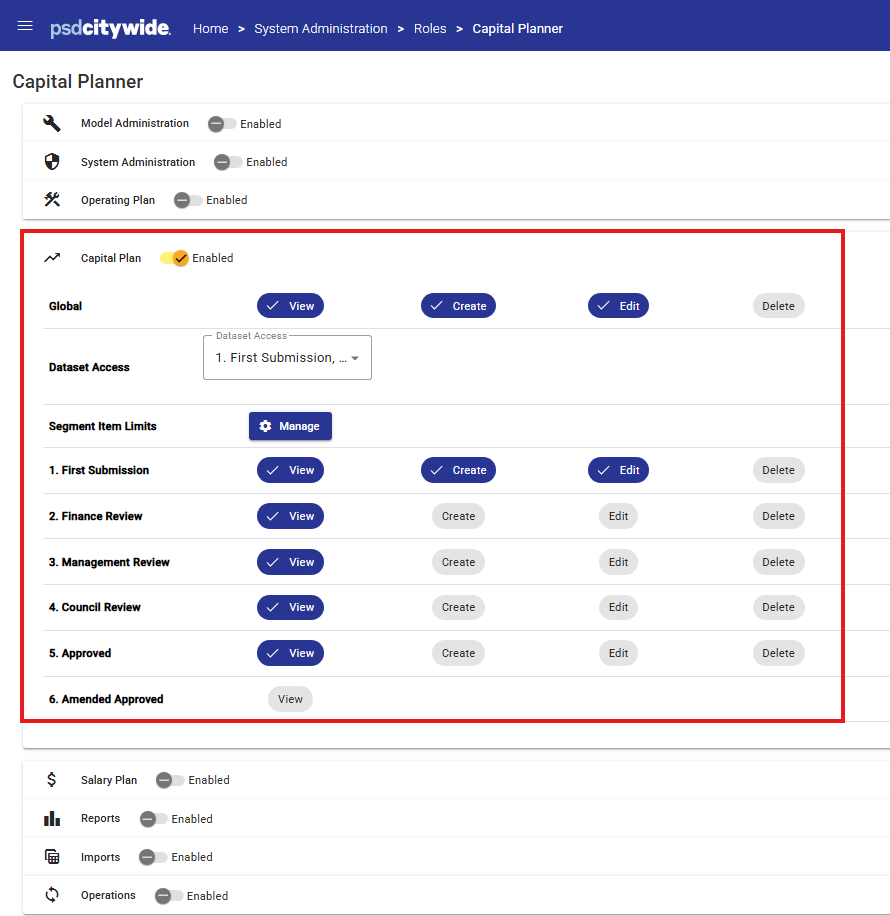Image resolution: width=890 pixels, height=916 pixels.
Task: Click the Reports bar chart icon
Action: (x=52, y=818)
